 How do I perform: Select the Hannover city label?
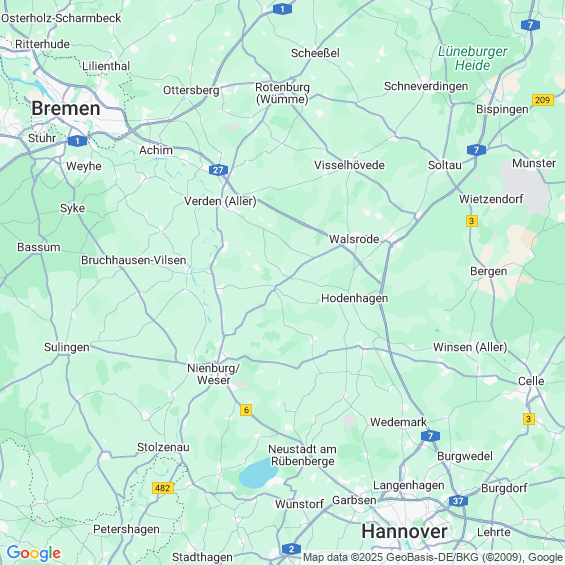[x=404, y=531]
